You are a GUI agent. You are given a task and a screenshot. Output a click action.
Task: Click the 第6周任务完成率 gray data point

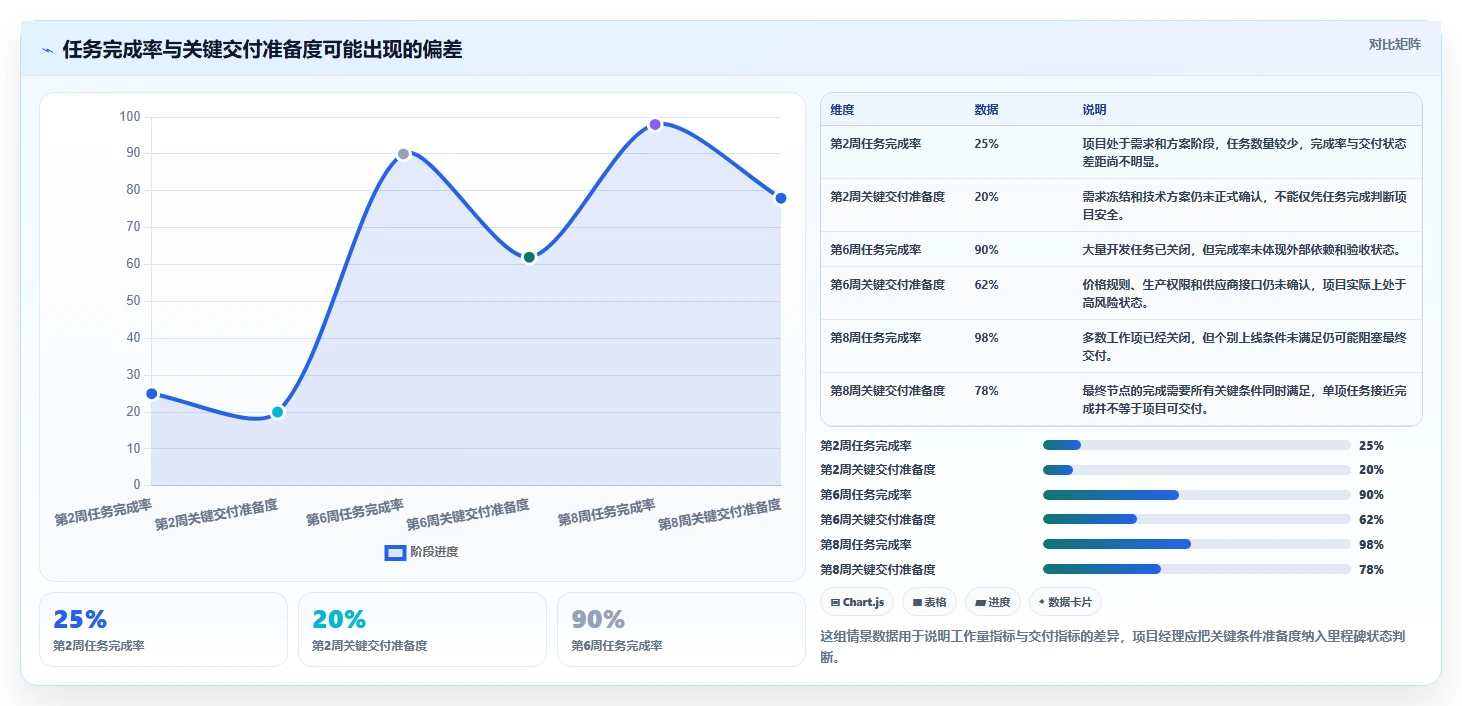[x=403, y=154]
